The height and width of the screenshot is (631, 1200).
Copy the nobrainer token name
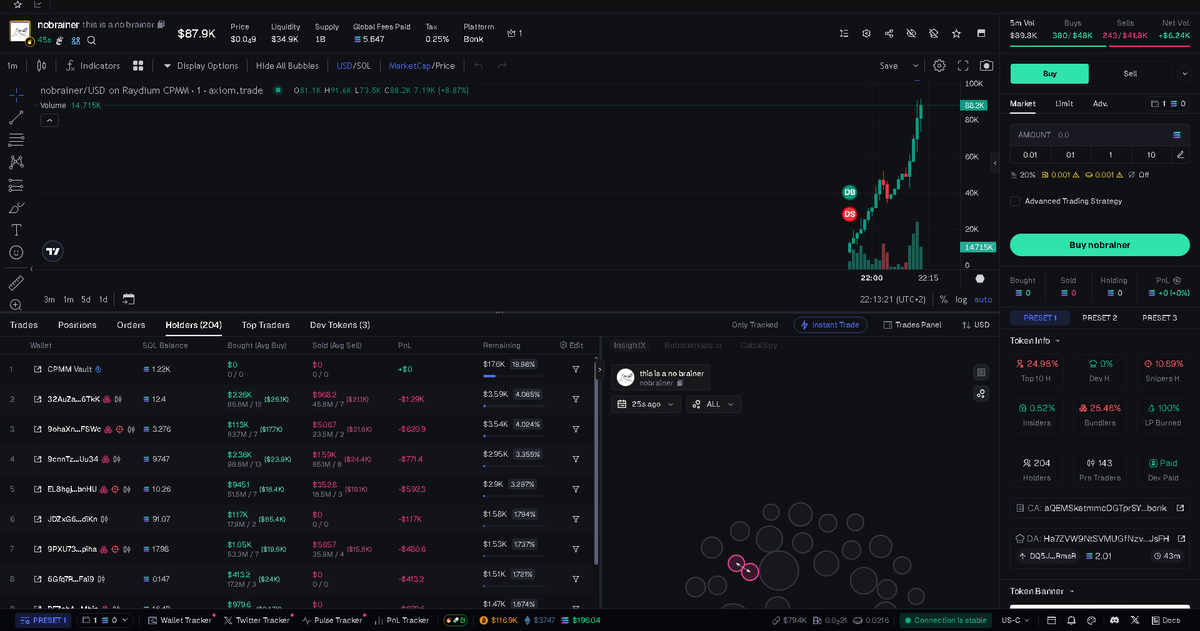(161, 23)
